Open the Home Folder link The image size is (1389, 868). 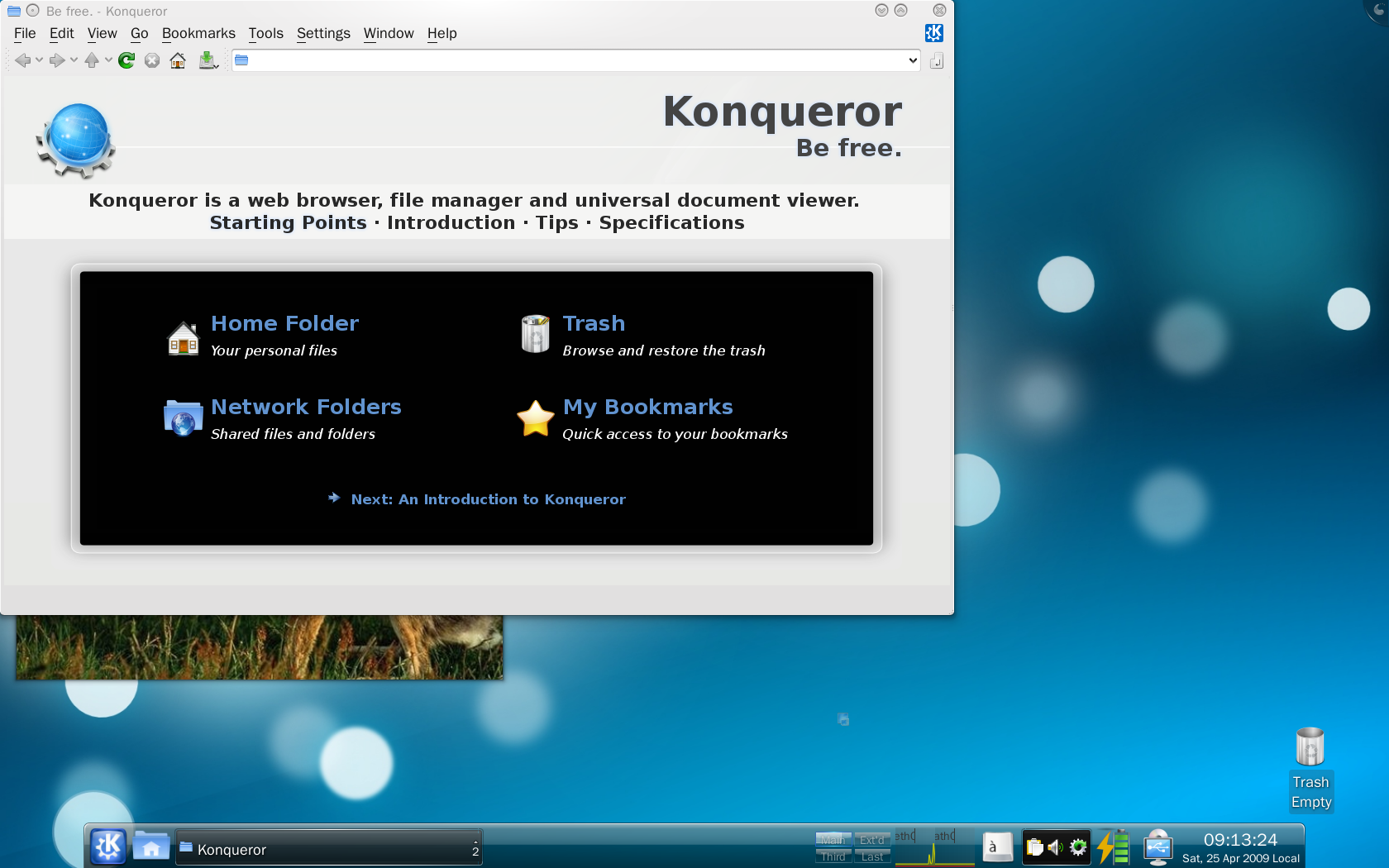click(284, 323)
